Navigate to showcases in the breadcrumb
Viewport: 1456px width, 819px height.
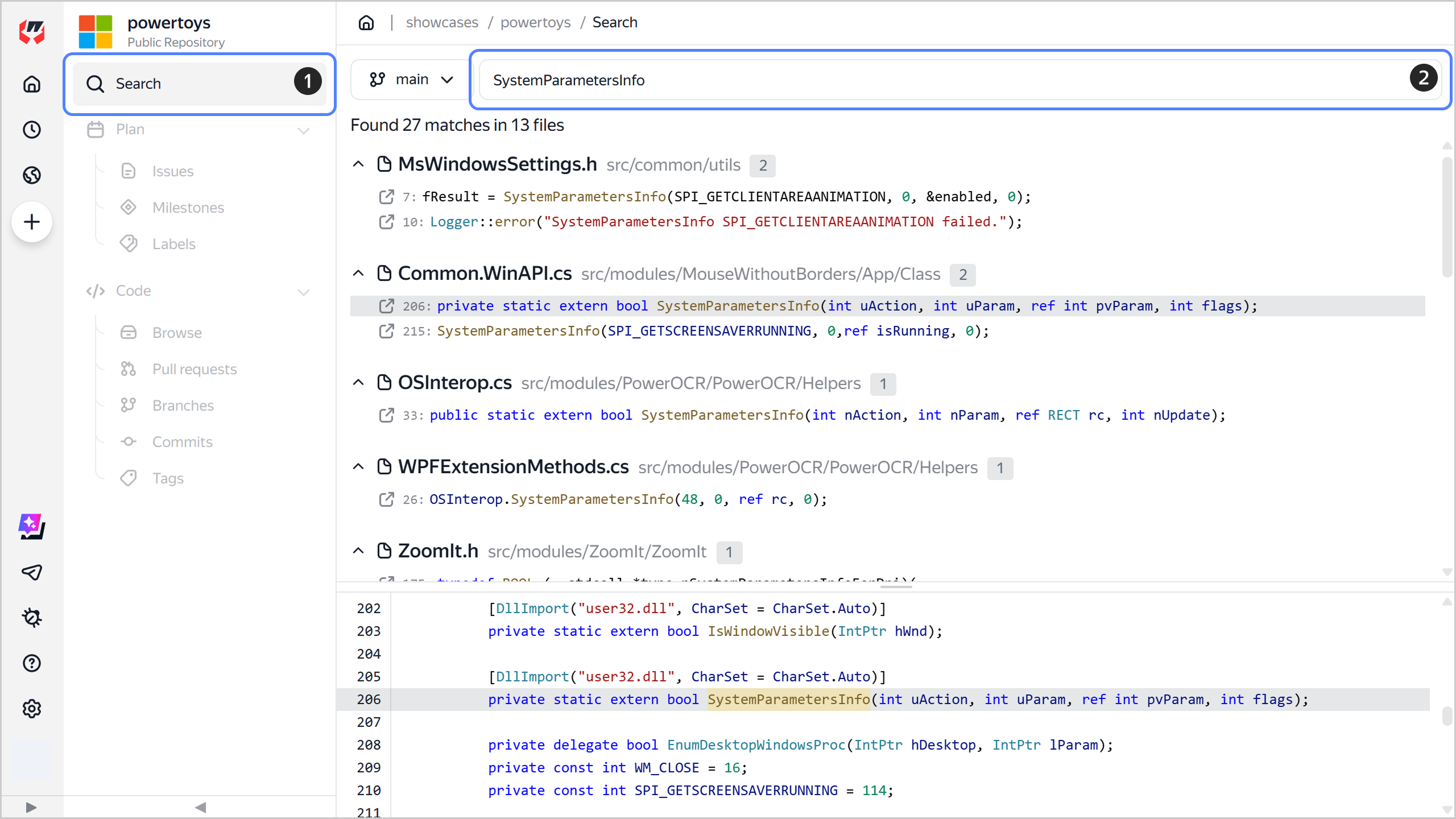(442, 22)
